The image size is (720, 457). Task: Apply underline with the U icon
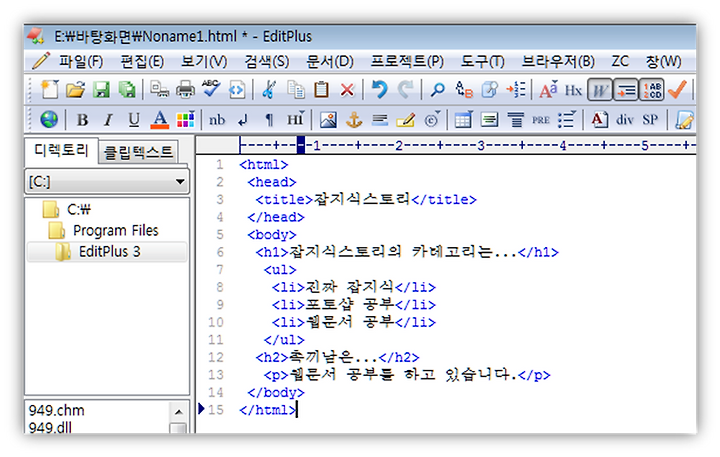click(134, 120)
